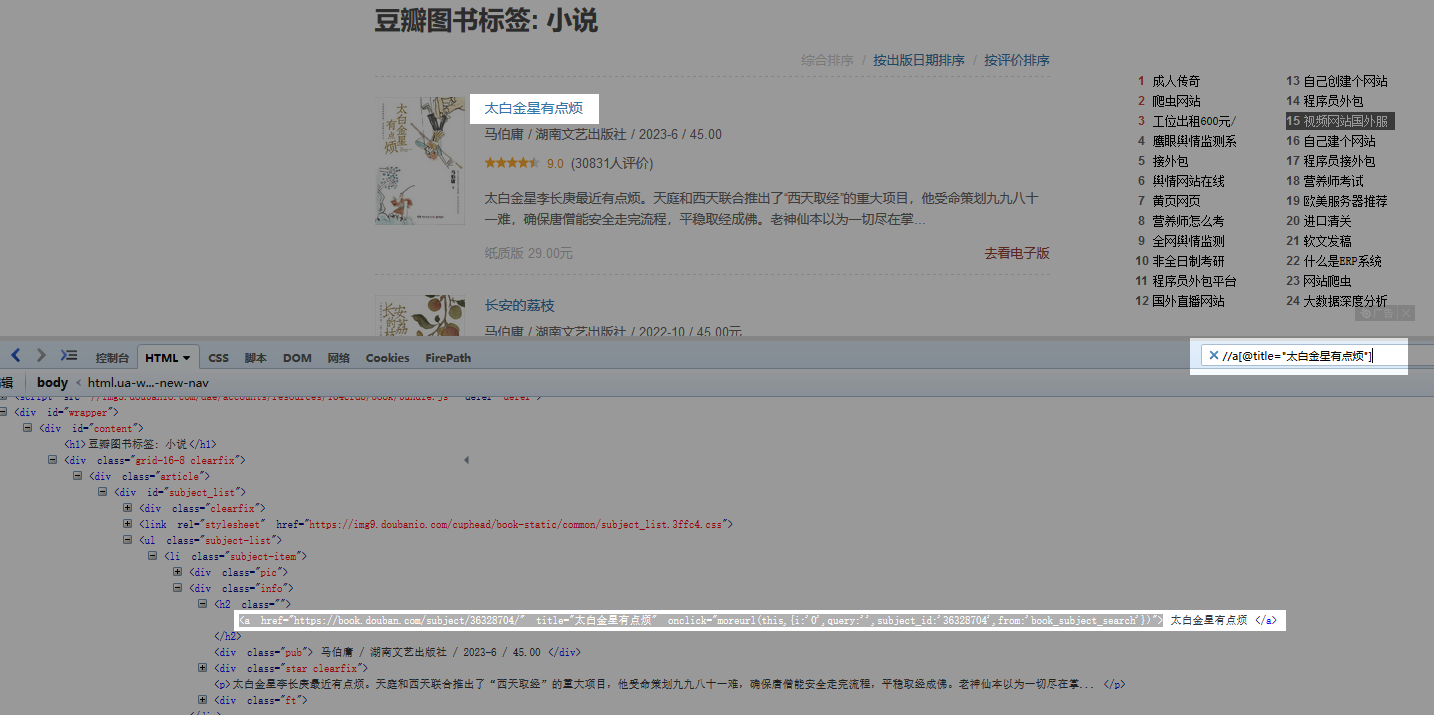Screen dimensions: 1434x724
Task: Sort by 按评价排序
Action: [1017, 60]
